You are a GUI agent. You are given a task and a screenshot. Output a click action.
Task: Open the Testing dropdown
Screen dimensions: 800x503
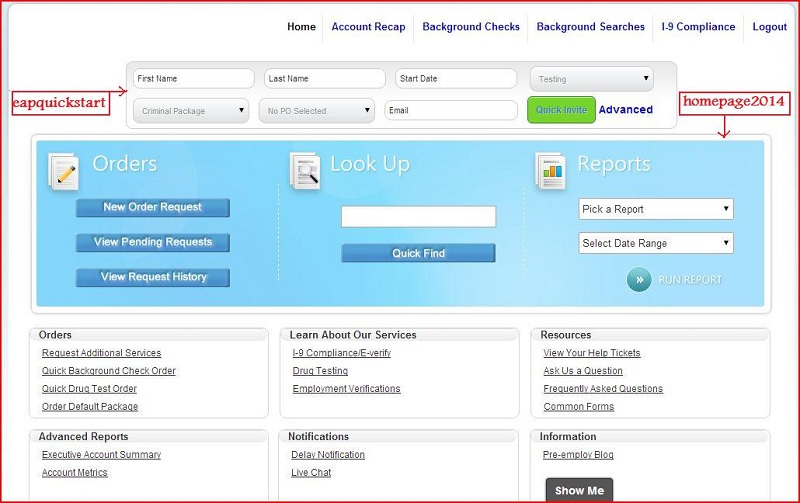592,79
